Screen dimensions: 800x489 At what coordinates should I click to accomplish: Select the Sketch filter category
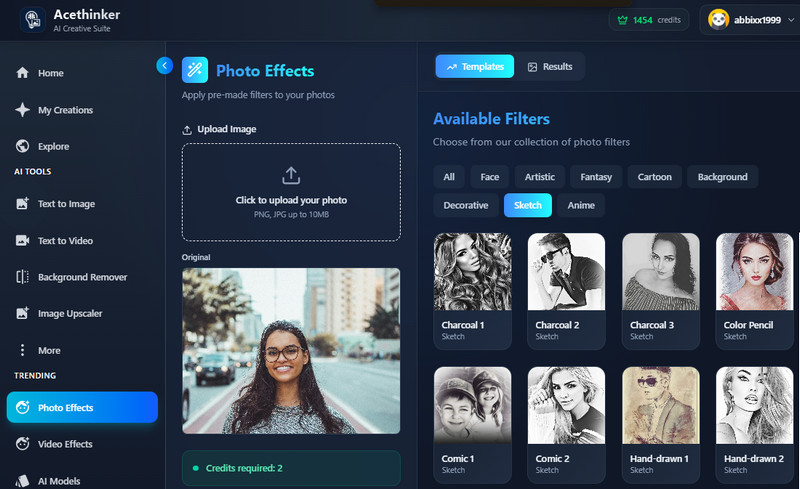click(x=528, y=205)
